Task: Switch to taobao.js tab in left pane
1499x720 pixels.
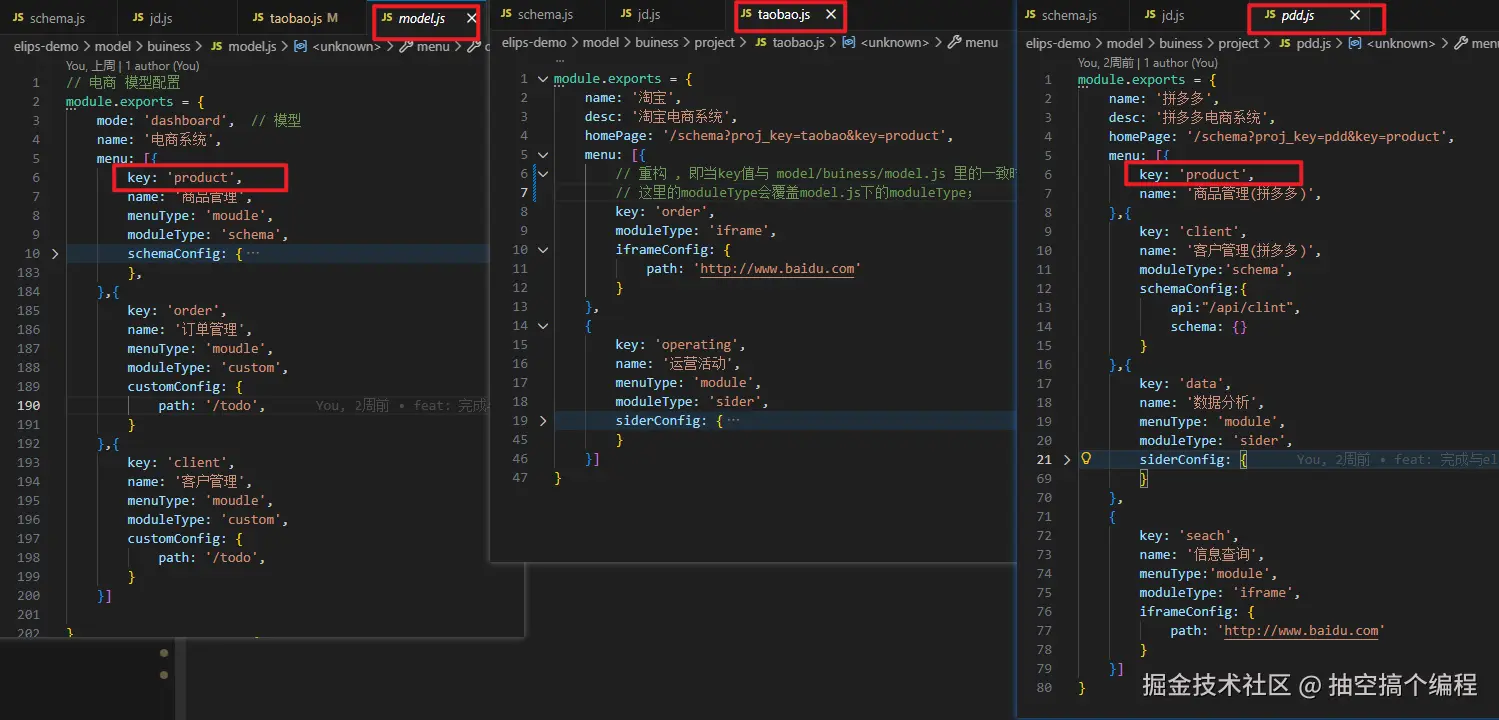Action: tap(295, 18)
